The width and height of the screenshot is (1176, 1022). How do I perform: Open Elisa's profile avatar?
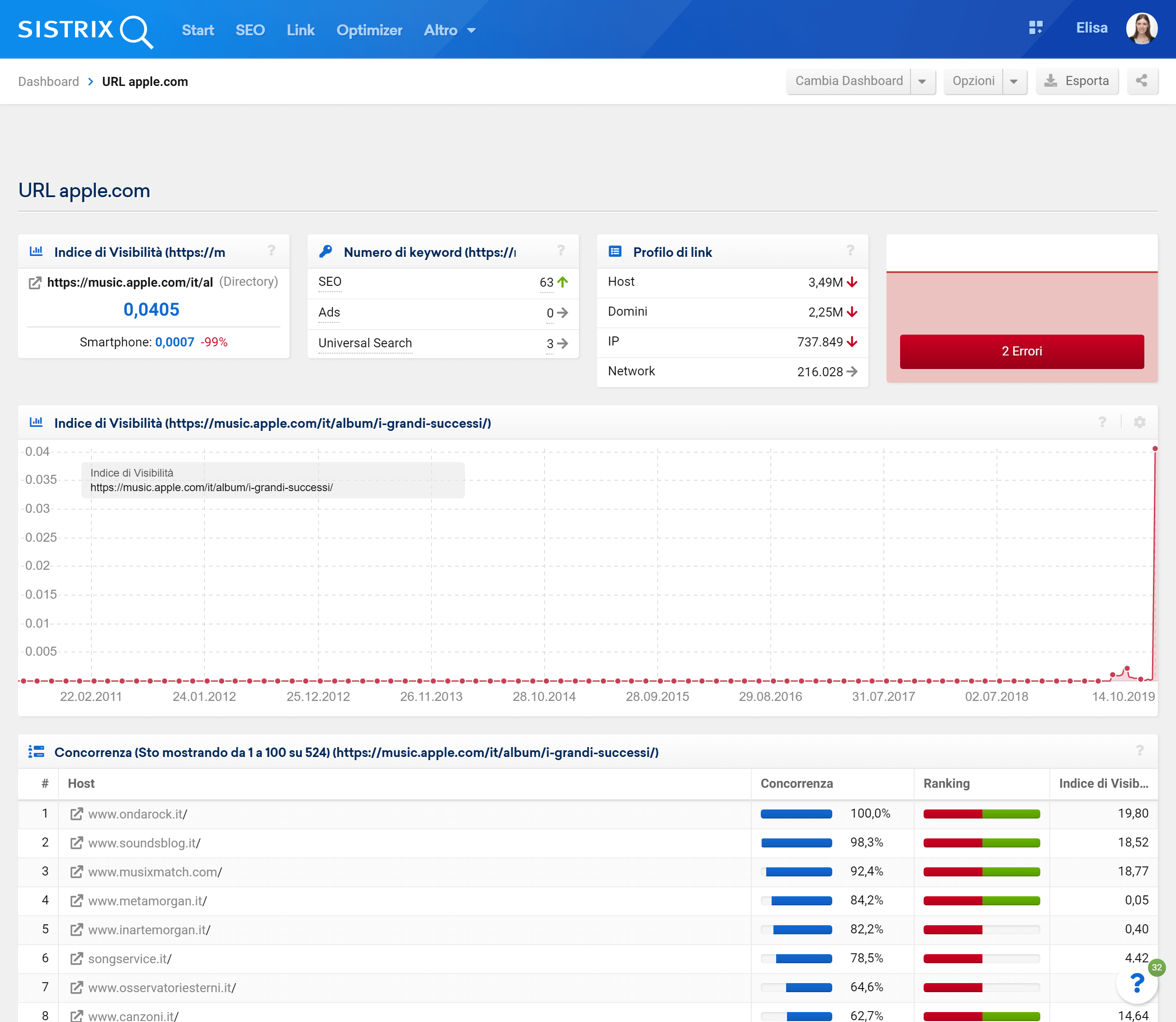(1141, 28)
